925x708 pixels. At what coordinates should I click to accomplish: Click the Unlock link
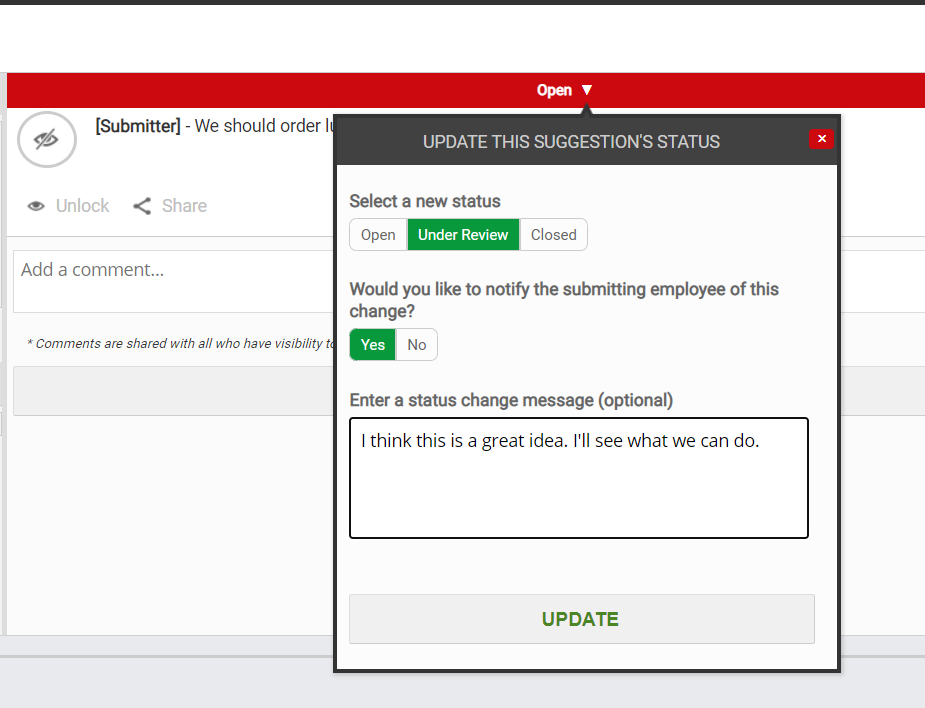[x=83, y=205]
